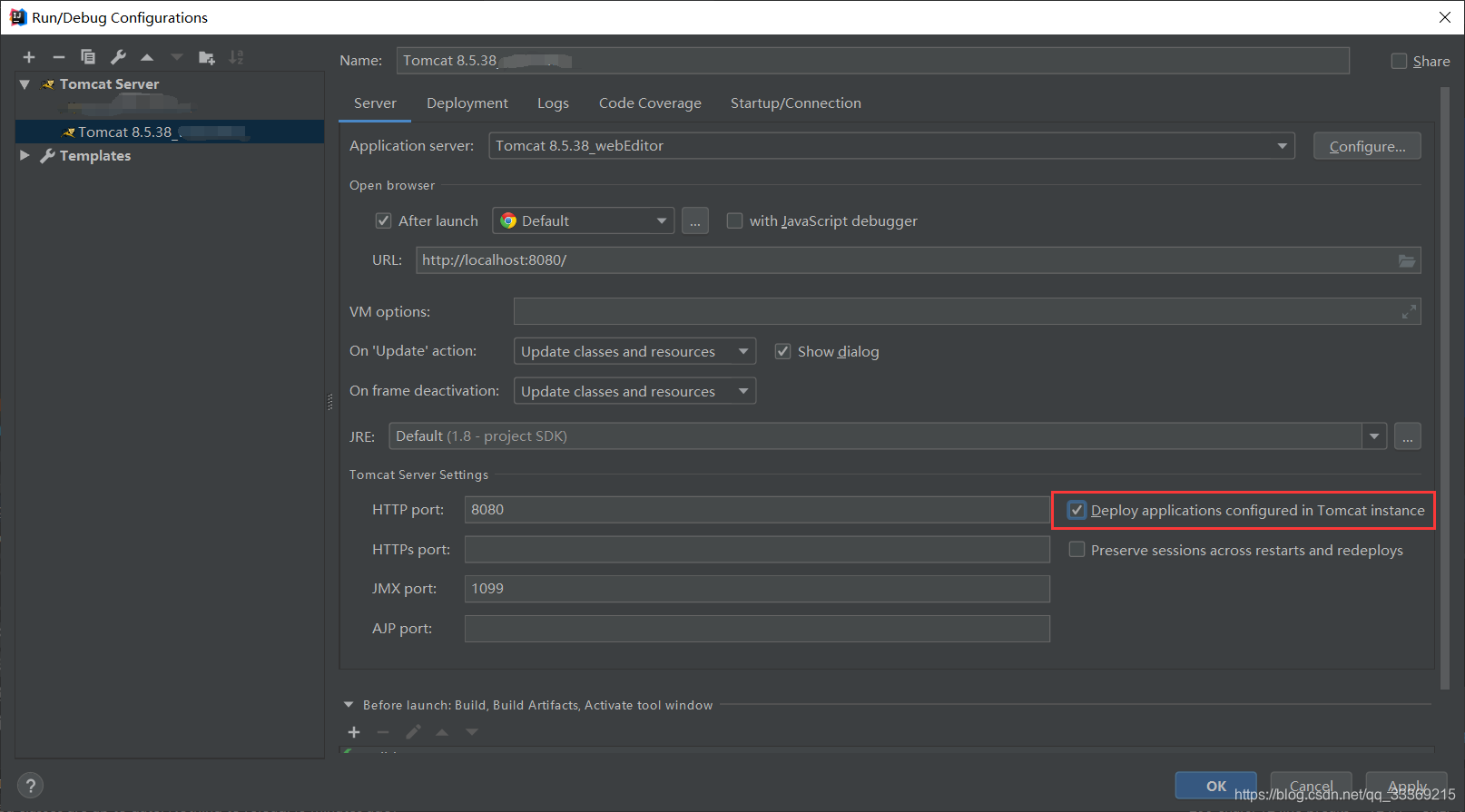Toggle Deploy applications configured in Tomcat instance
The image size is (1465, 812).
(1077, 510)
